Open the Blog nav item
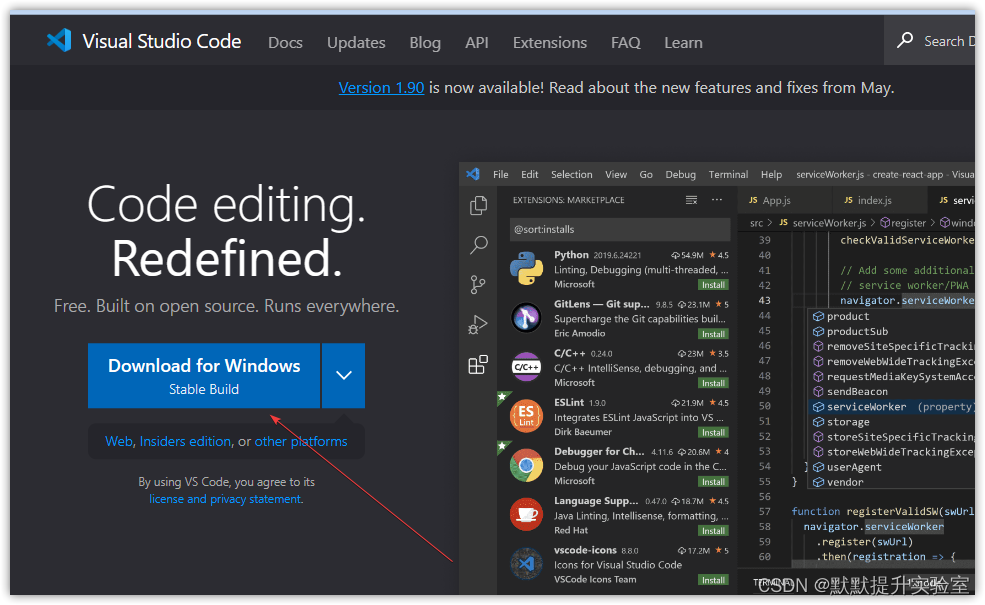This screenshot has height=605, width=985. tap(425, 43)
